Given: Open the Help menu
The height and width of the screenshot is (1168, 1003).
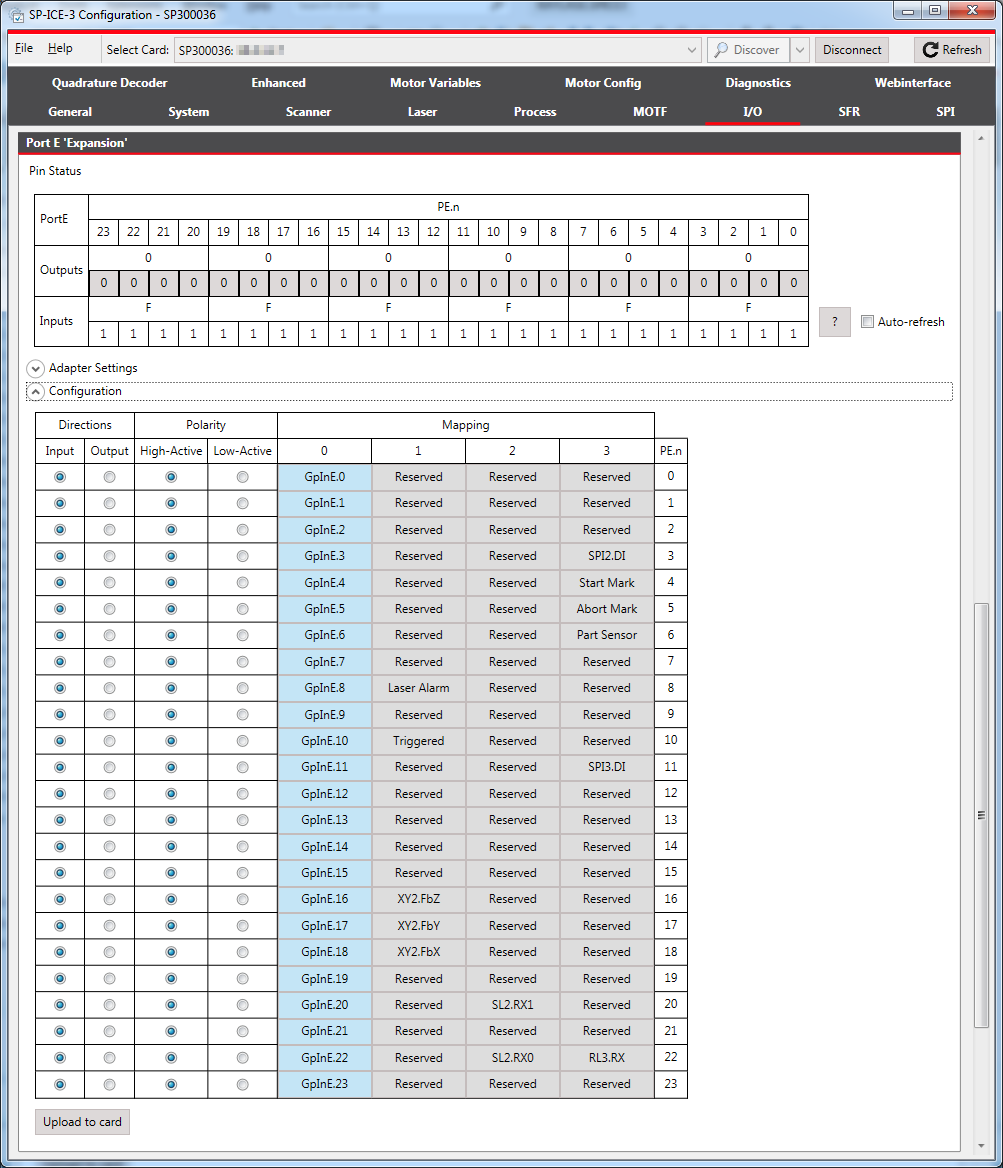Looking at the screenshot, I should [60, 48].
